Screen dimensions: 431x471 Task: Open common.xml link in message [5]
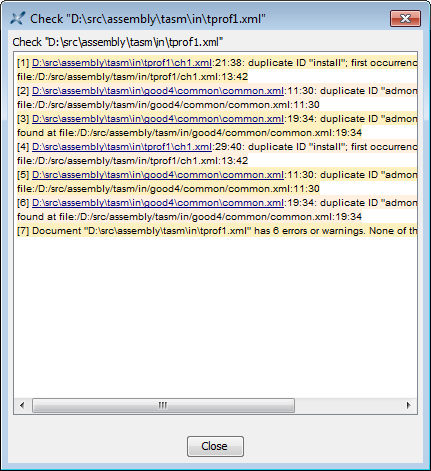[x=158, y=175]
